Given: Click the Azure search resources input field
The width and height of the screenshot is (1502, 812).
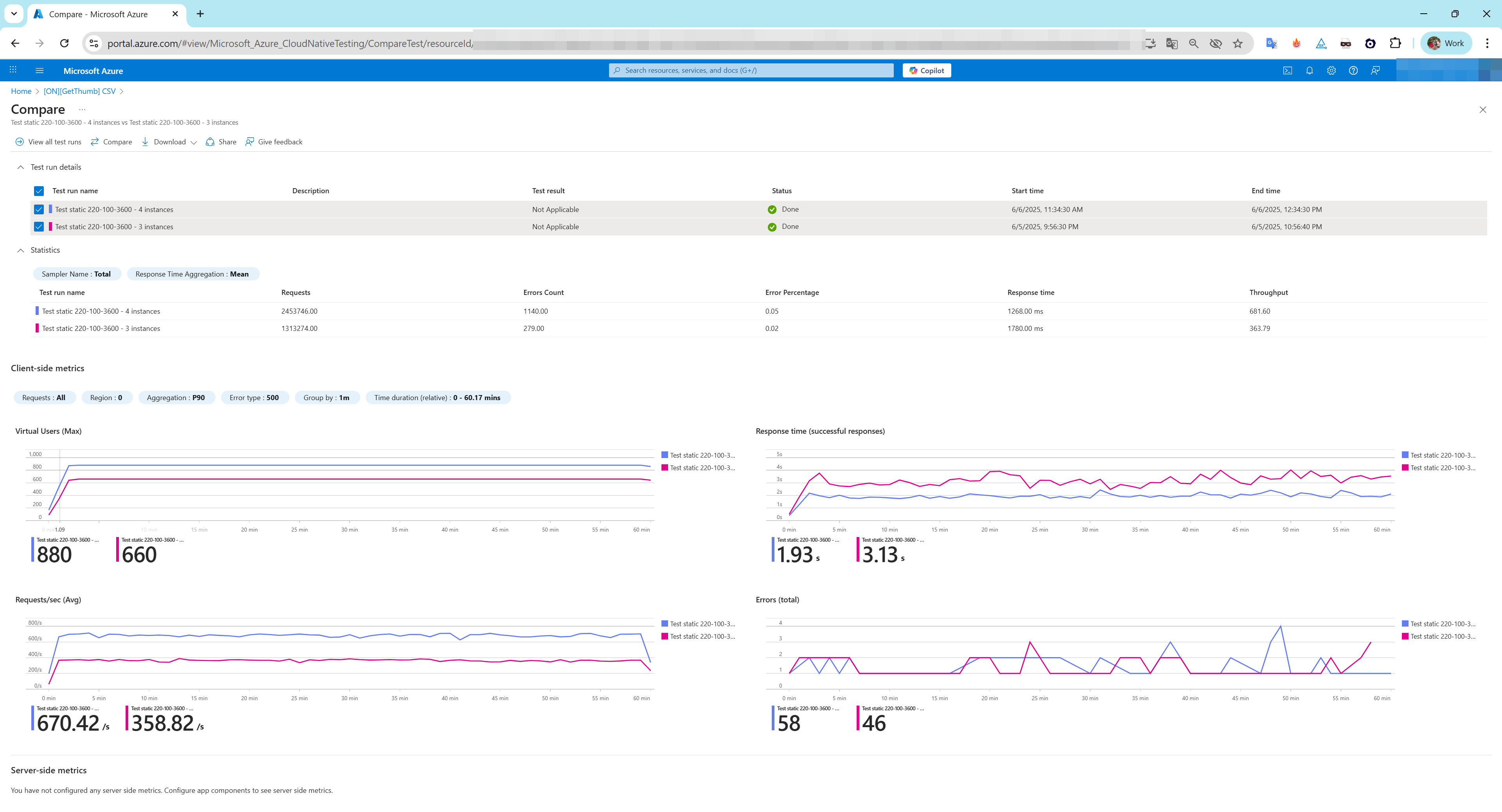Looking at the screenshot, I should point(751,70).
